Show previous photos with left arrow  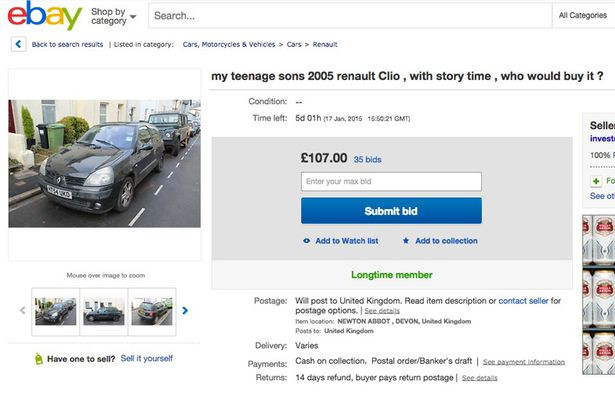[23, 311]
